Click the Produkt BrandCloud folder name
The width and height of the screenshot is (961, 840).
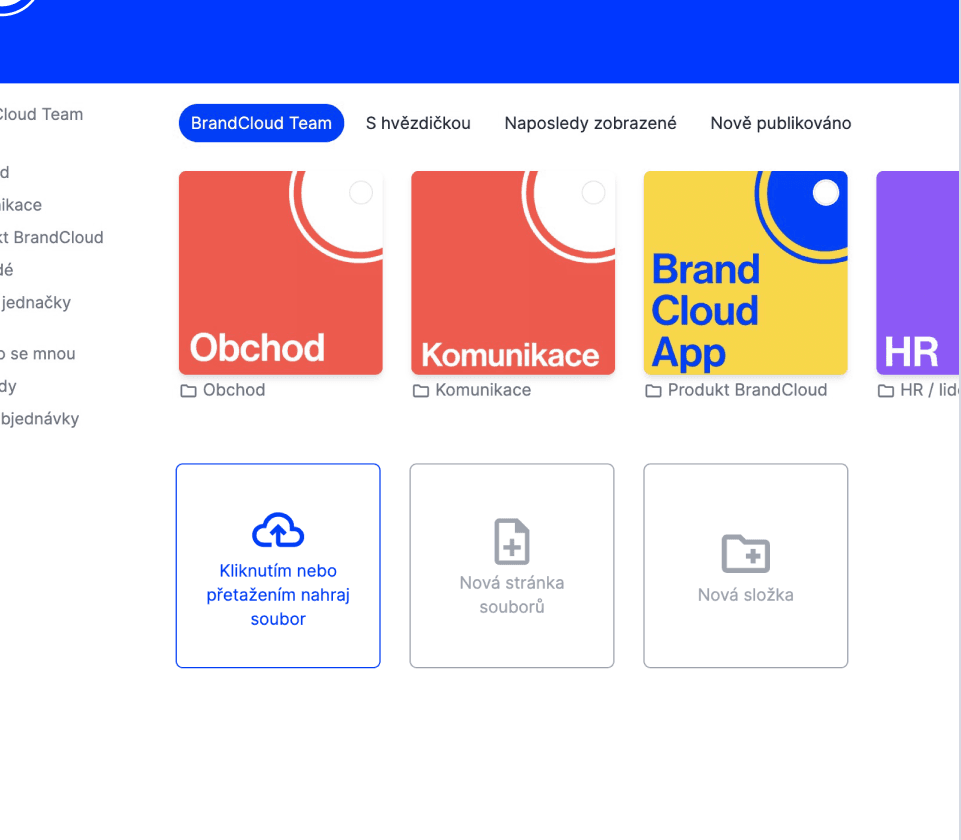[747, 390]
